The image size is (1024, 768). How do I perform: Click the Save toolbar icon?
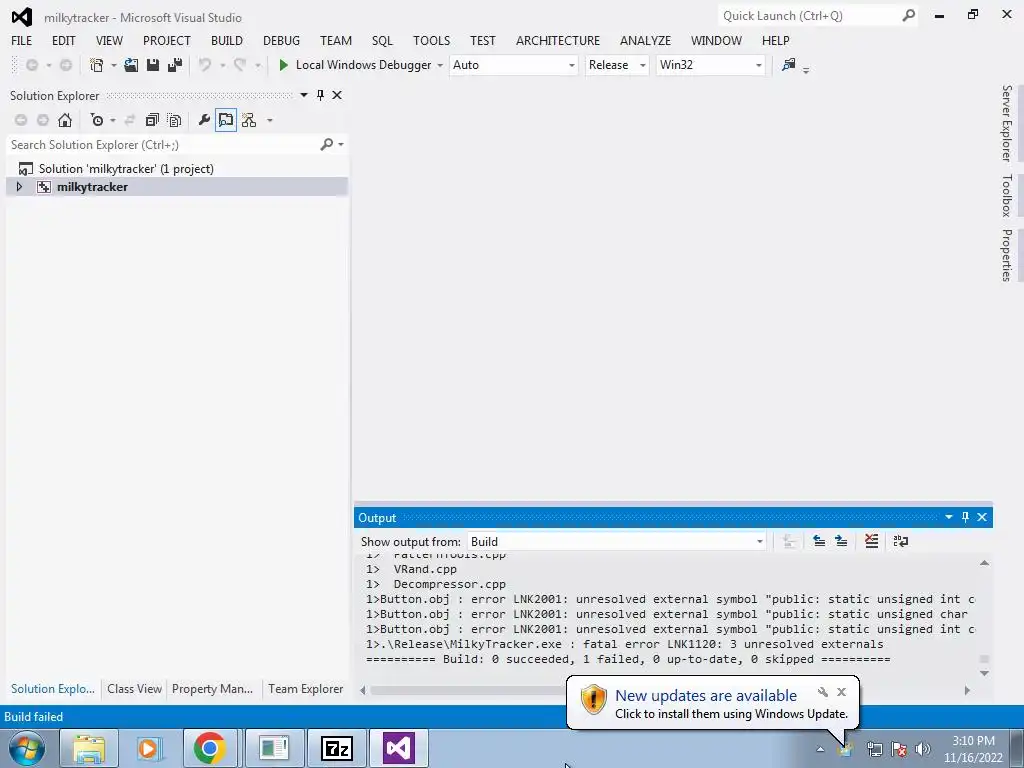153,65
